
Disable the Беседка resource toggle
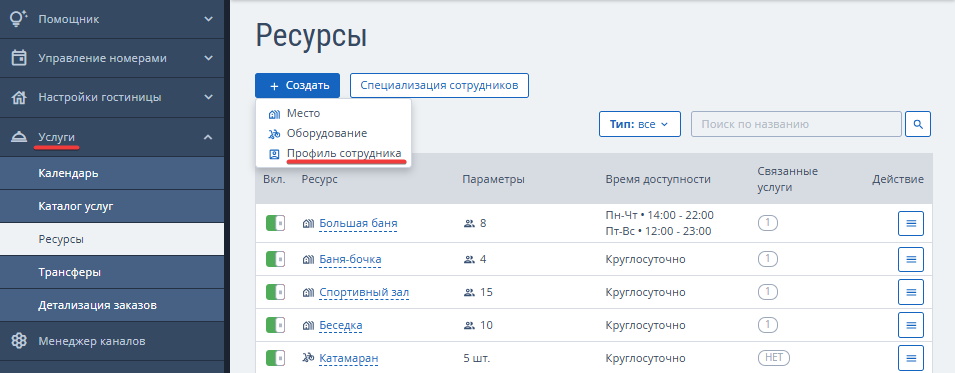tap(275, 325)
